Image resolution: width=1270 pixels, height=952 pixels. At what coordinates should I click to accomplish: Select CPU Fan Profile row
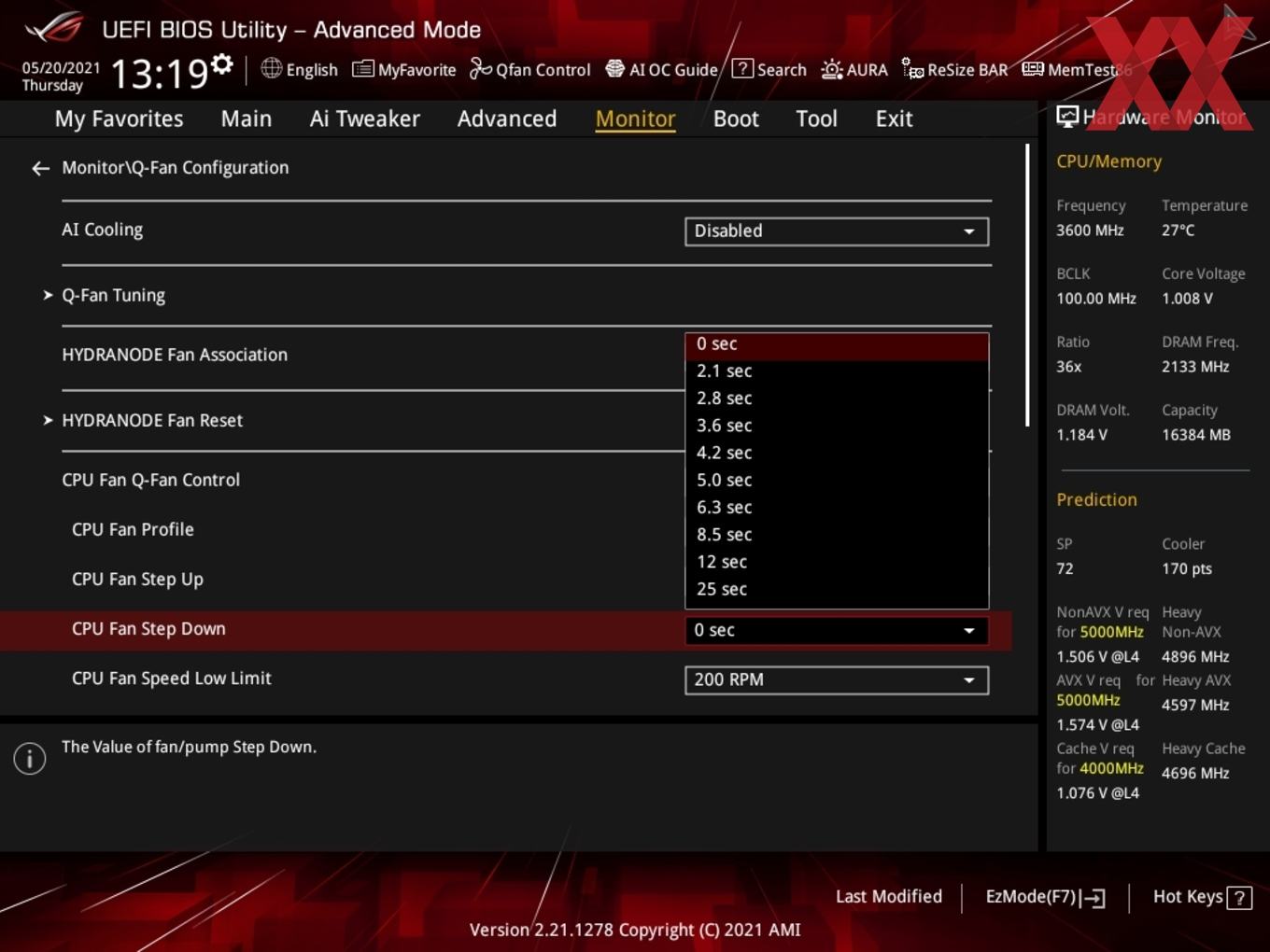coord(134,529)
